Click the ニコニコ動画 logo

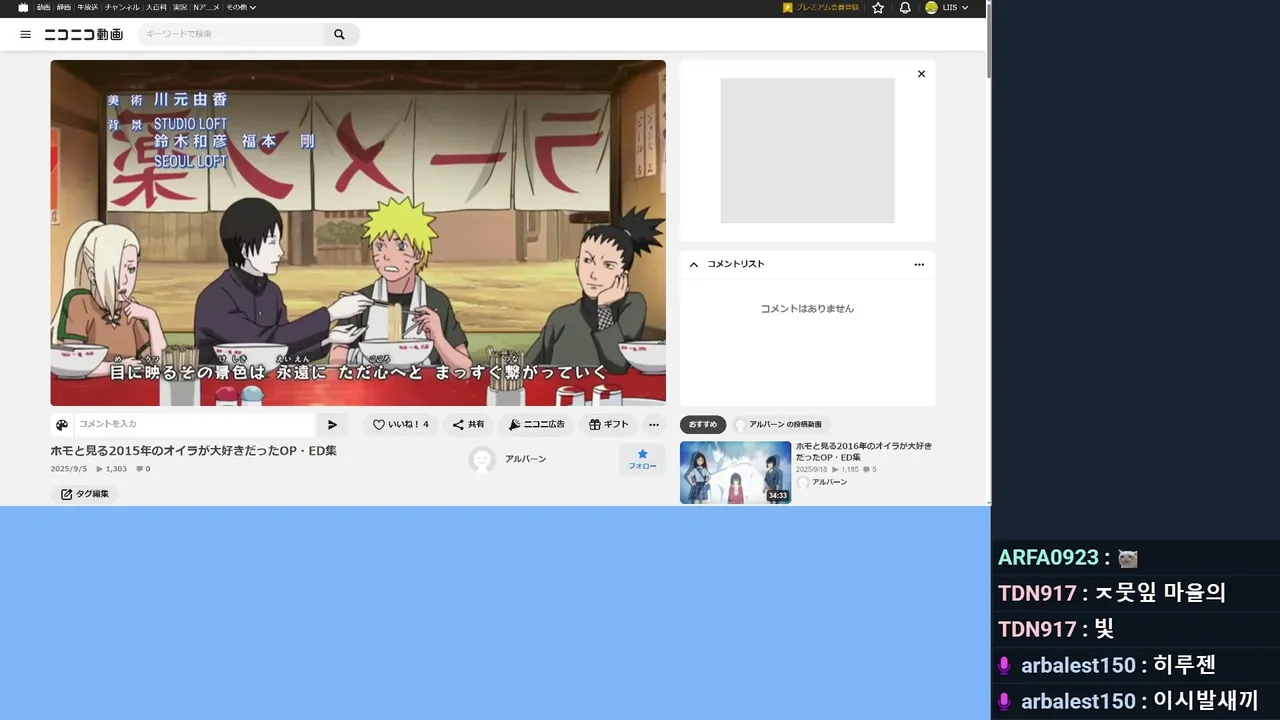click(x=83, y=34)
